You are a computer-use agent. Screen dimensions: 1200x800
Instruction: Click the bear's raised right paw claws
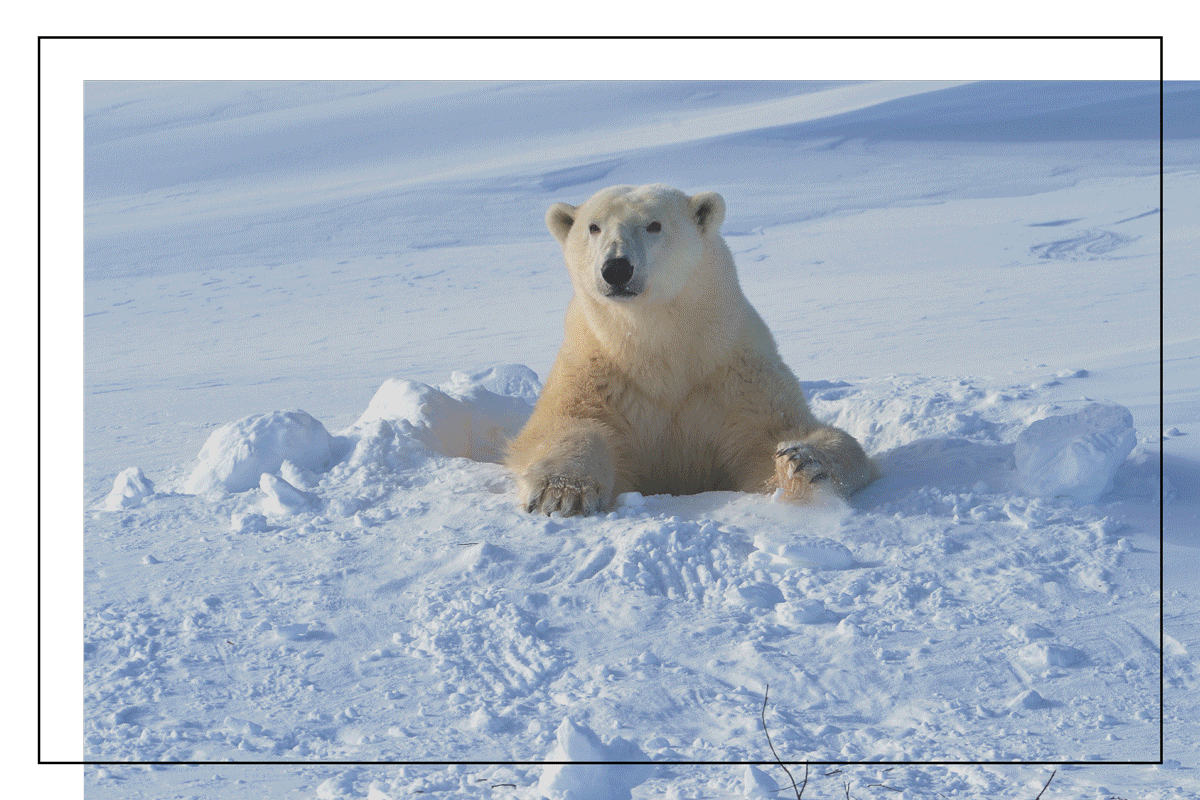point(802,461)
